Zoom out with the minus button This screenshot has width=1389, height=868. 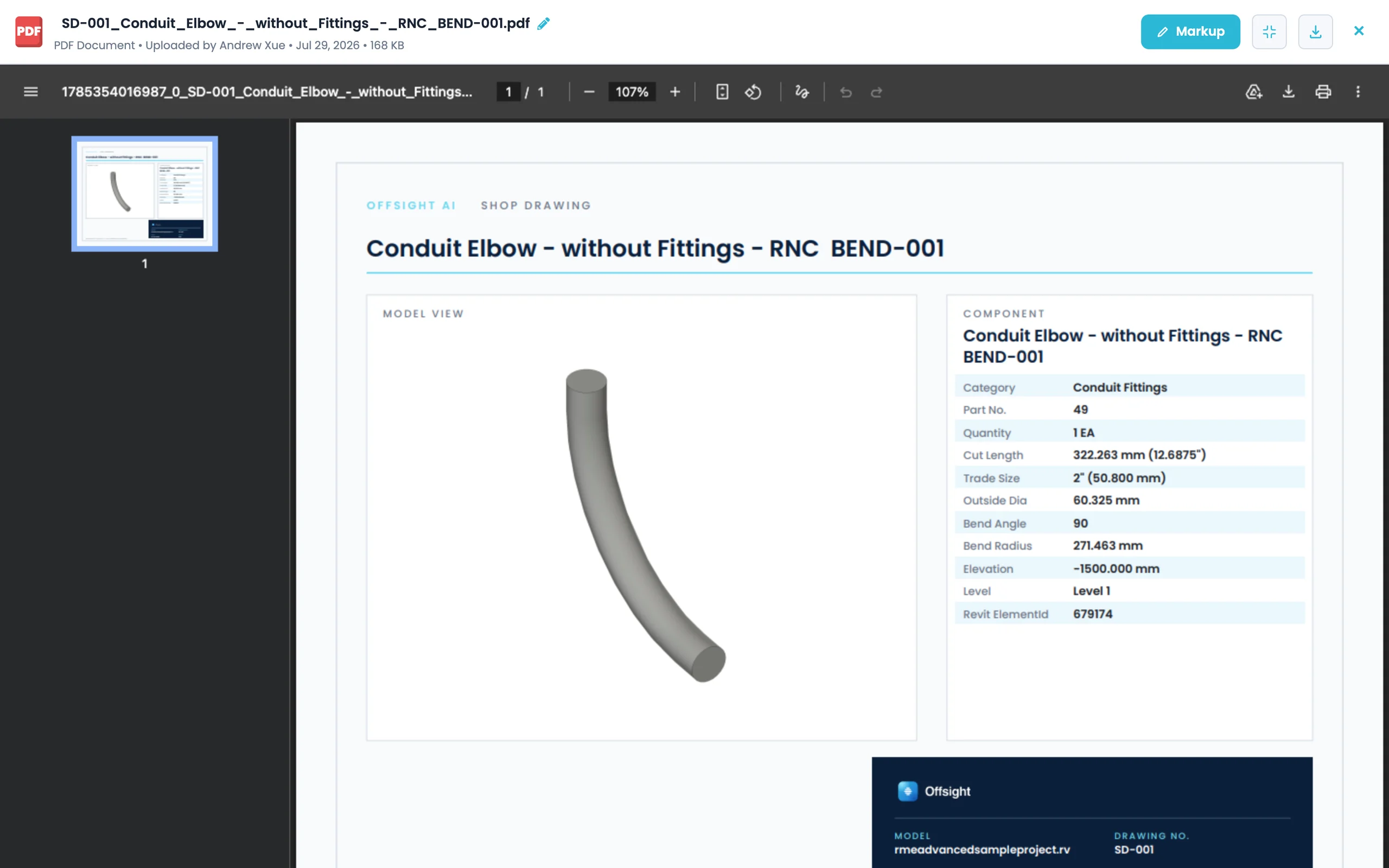point(589,92)
